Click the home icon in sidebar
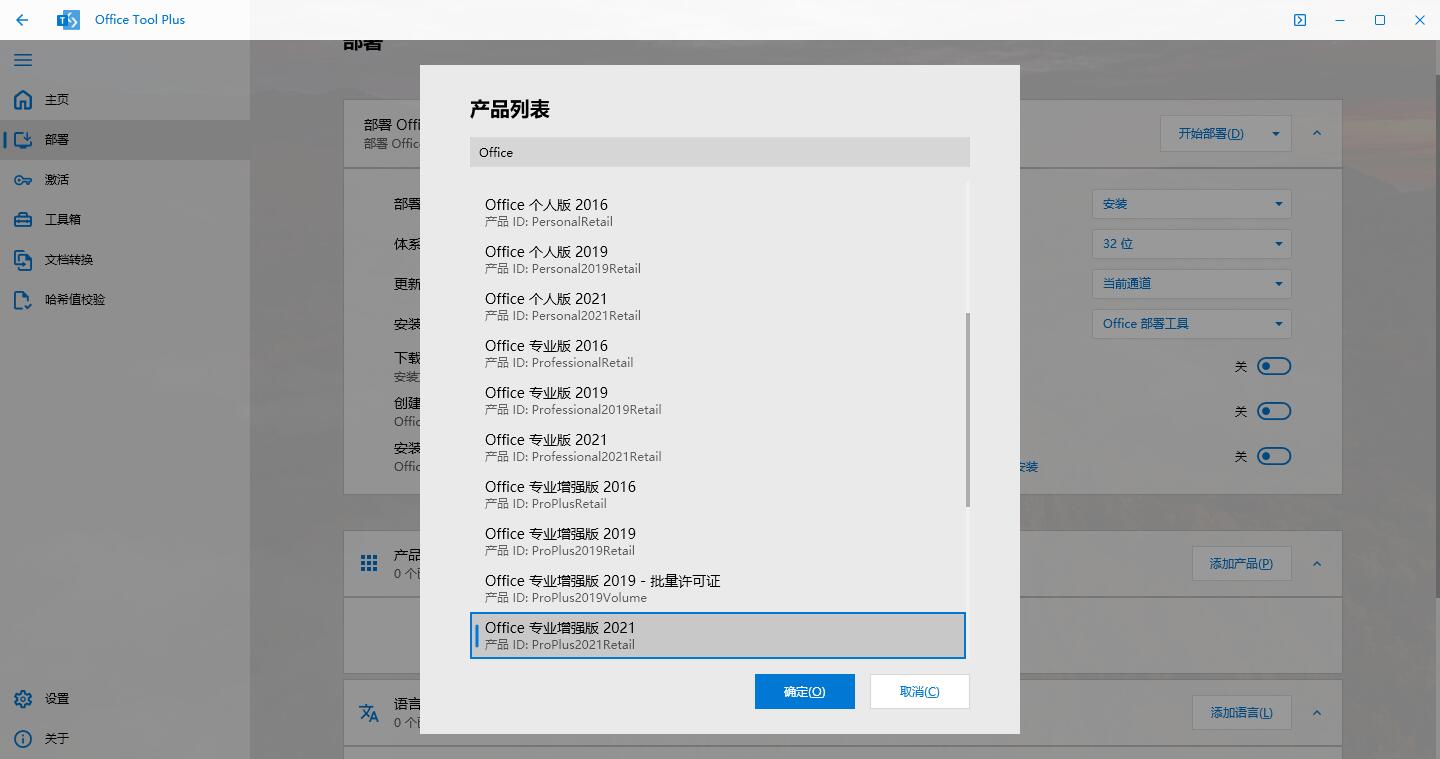 (x=23, y=100)
